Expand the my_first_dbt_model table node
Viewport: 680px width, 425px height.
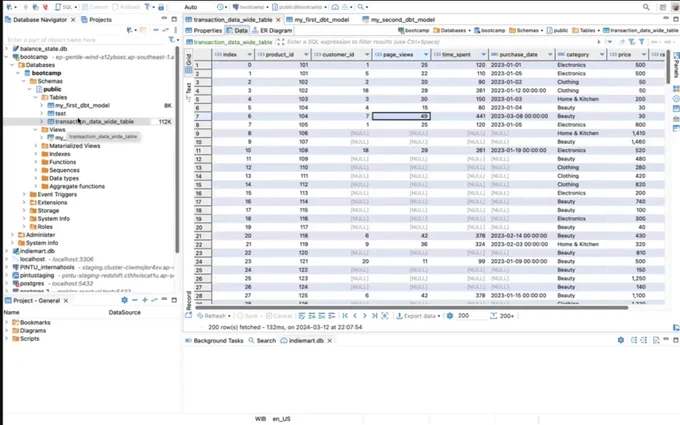coord(42,105)
